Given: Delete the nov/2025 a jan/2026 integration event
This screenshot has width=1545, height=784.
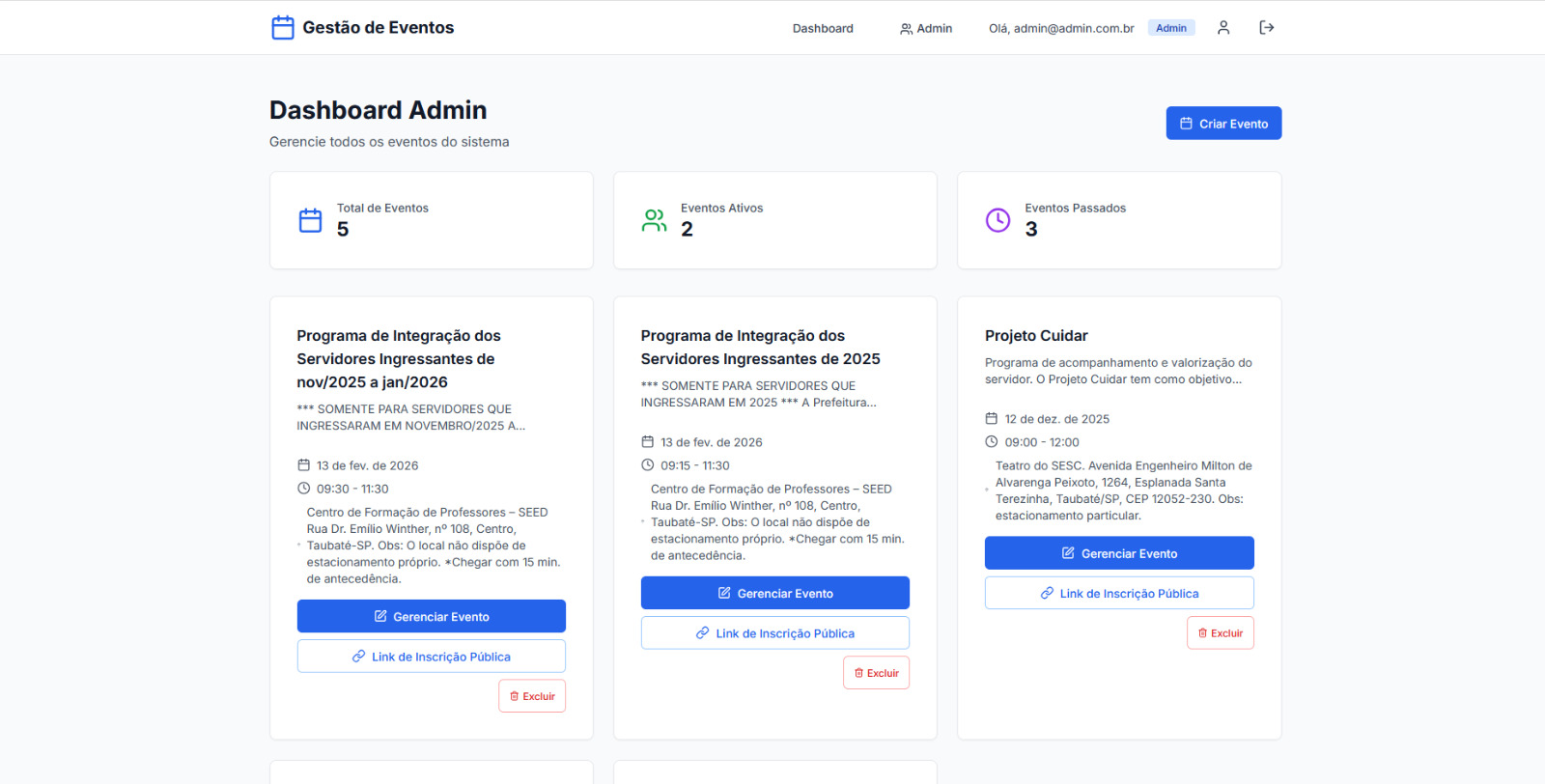Looking at the screenshot, I should [x=532, y=696].
